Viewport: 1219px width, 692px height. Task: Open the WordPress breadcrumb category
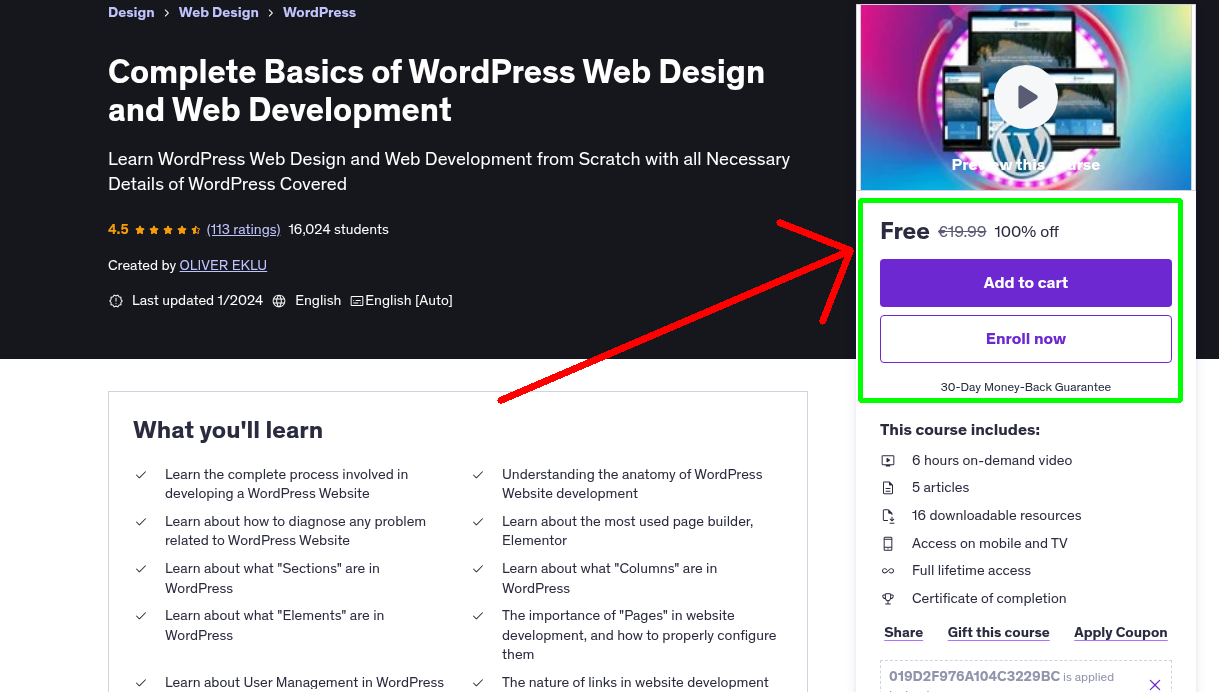coord(319,12)
